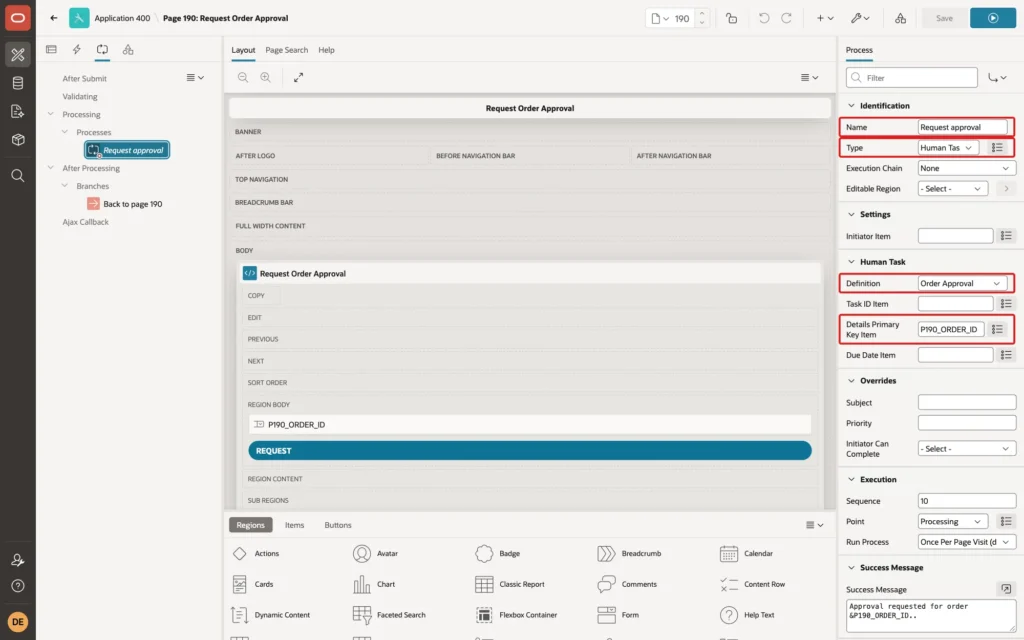This screenshot has height=640, width=1024.
Task: Collapse the Overrides section
Action: (851, 381)
